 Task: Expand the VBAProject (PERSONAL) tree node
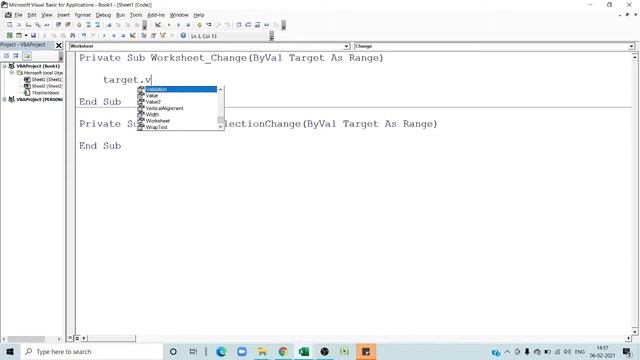(x=4, y=99)
